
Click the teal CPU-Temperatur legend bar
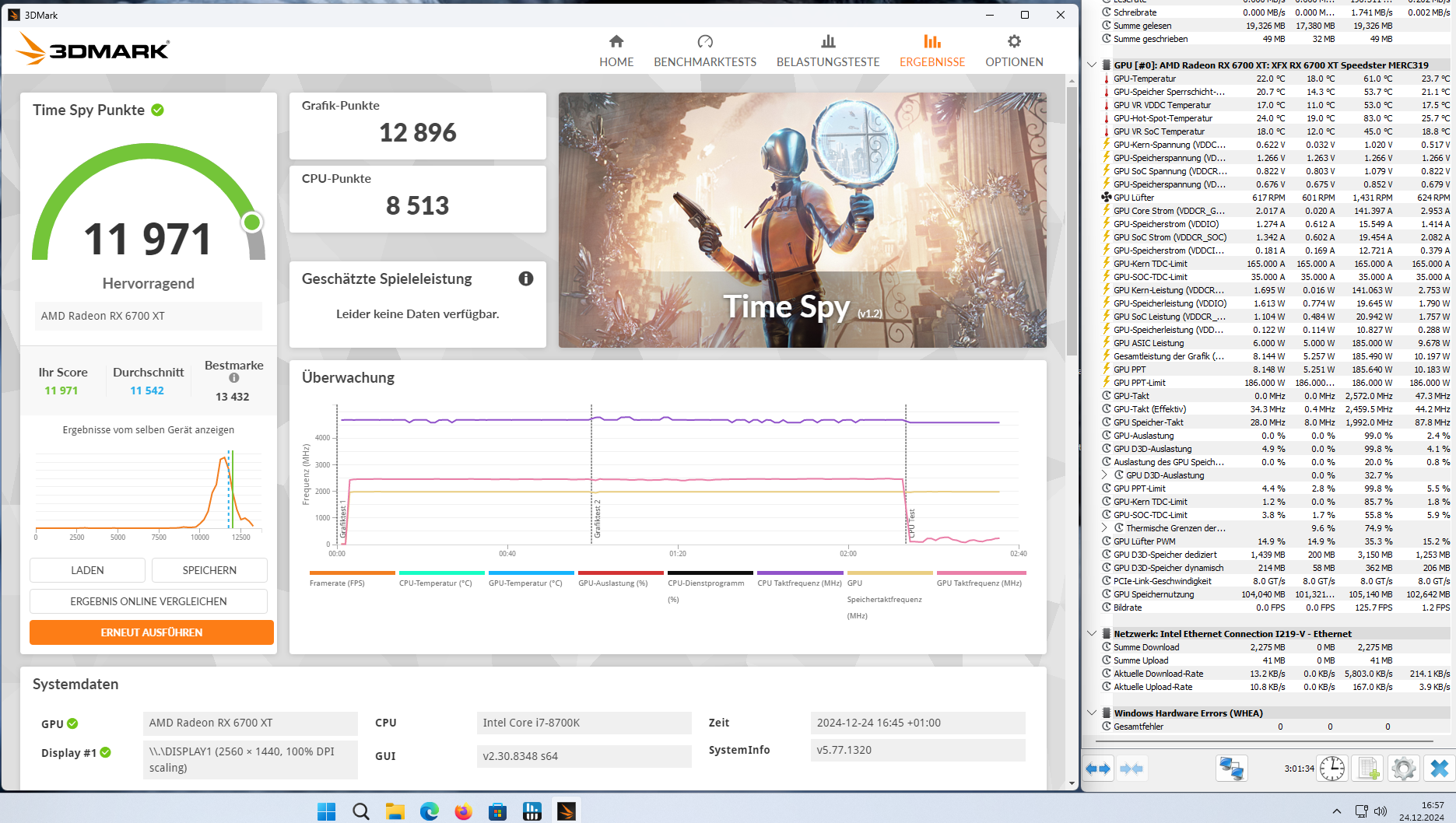pyautogui.click(x=442, y=573)
